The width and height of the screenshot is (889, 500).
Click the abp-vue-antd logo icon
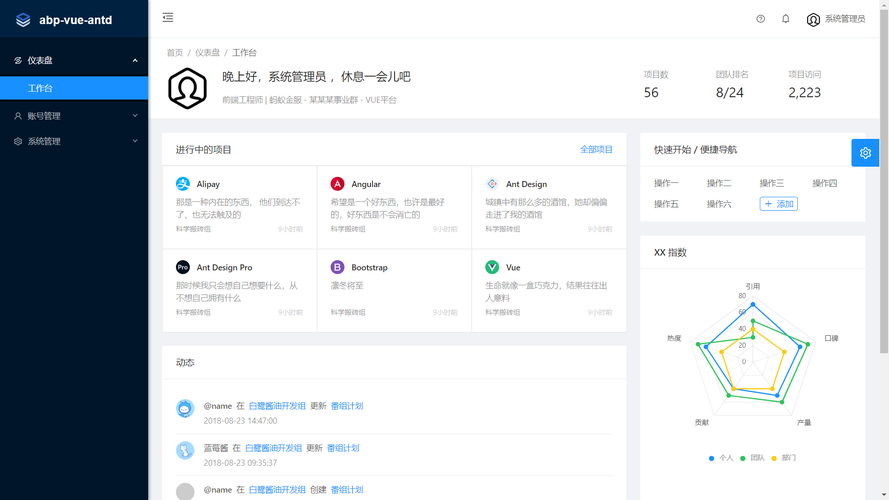(23, 20)
